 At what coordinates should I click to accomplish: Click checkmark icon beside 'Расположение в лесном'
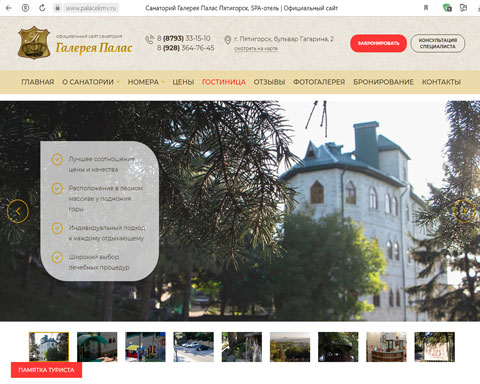click(57, 189)
